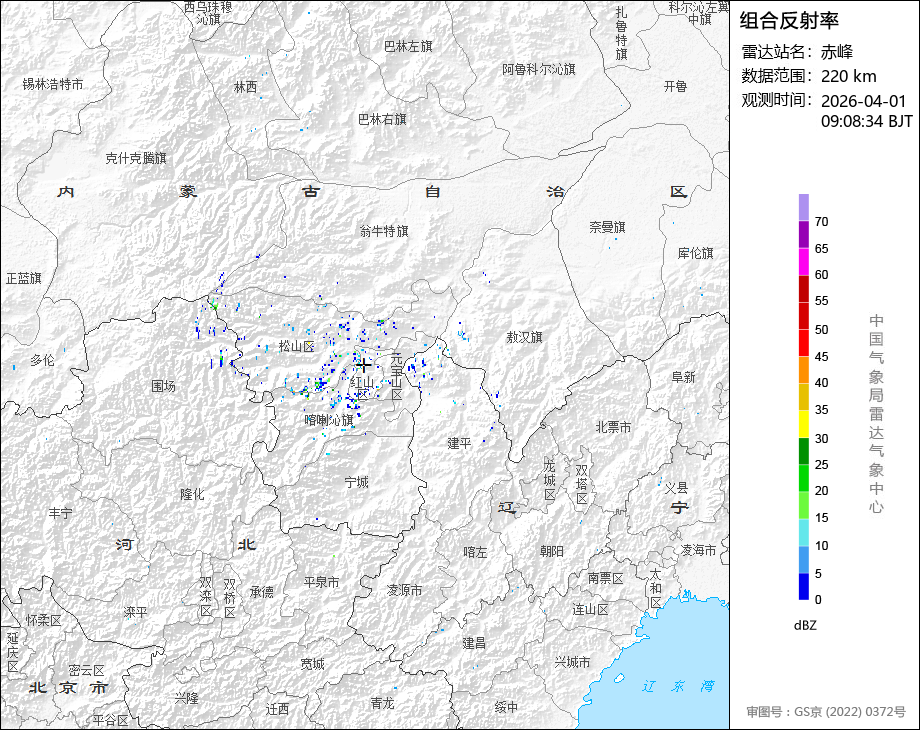Select the 承德 label

pyautogui.click(x=262, y=592)
